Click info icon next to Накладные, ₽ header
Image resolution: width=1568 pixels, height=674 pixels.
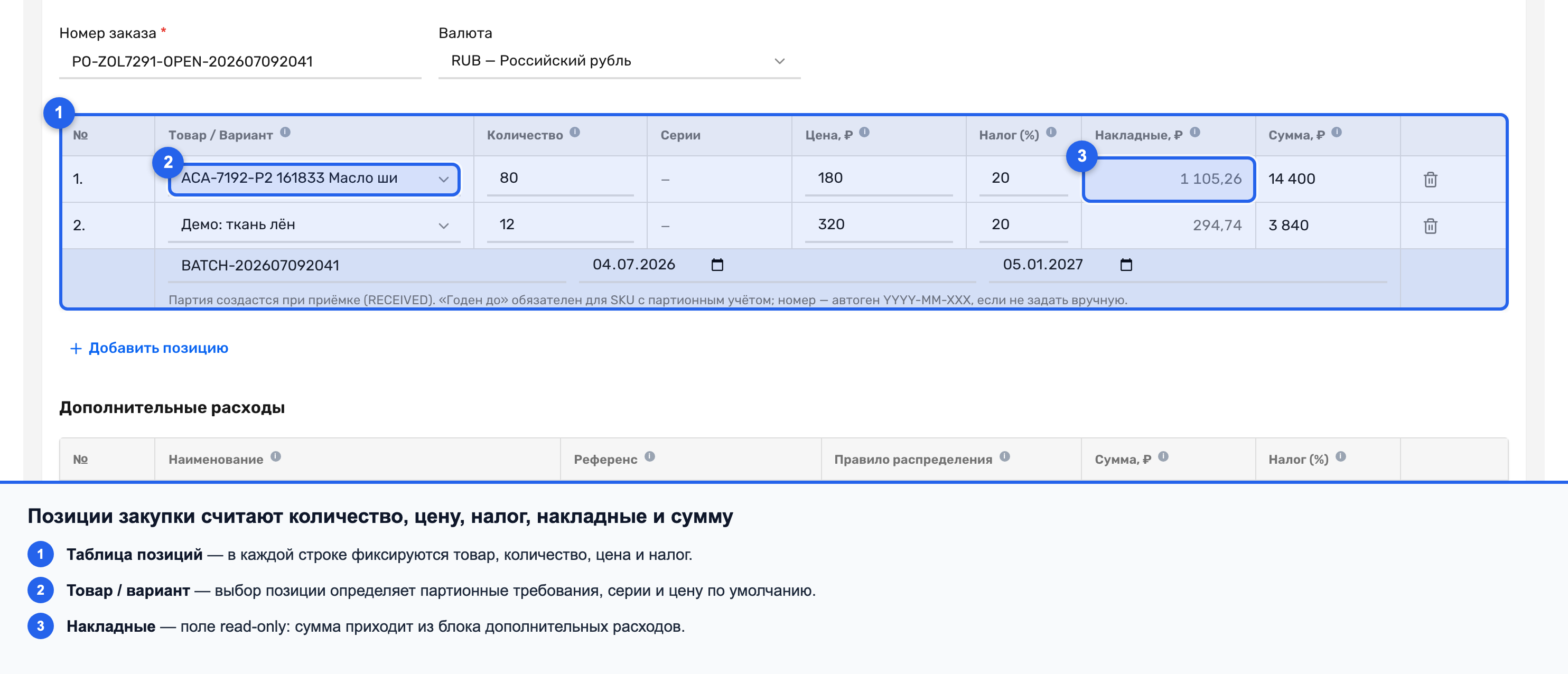point(1195,132)
